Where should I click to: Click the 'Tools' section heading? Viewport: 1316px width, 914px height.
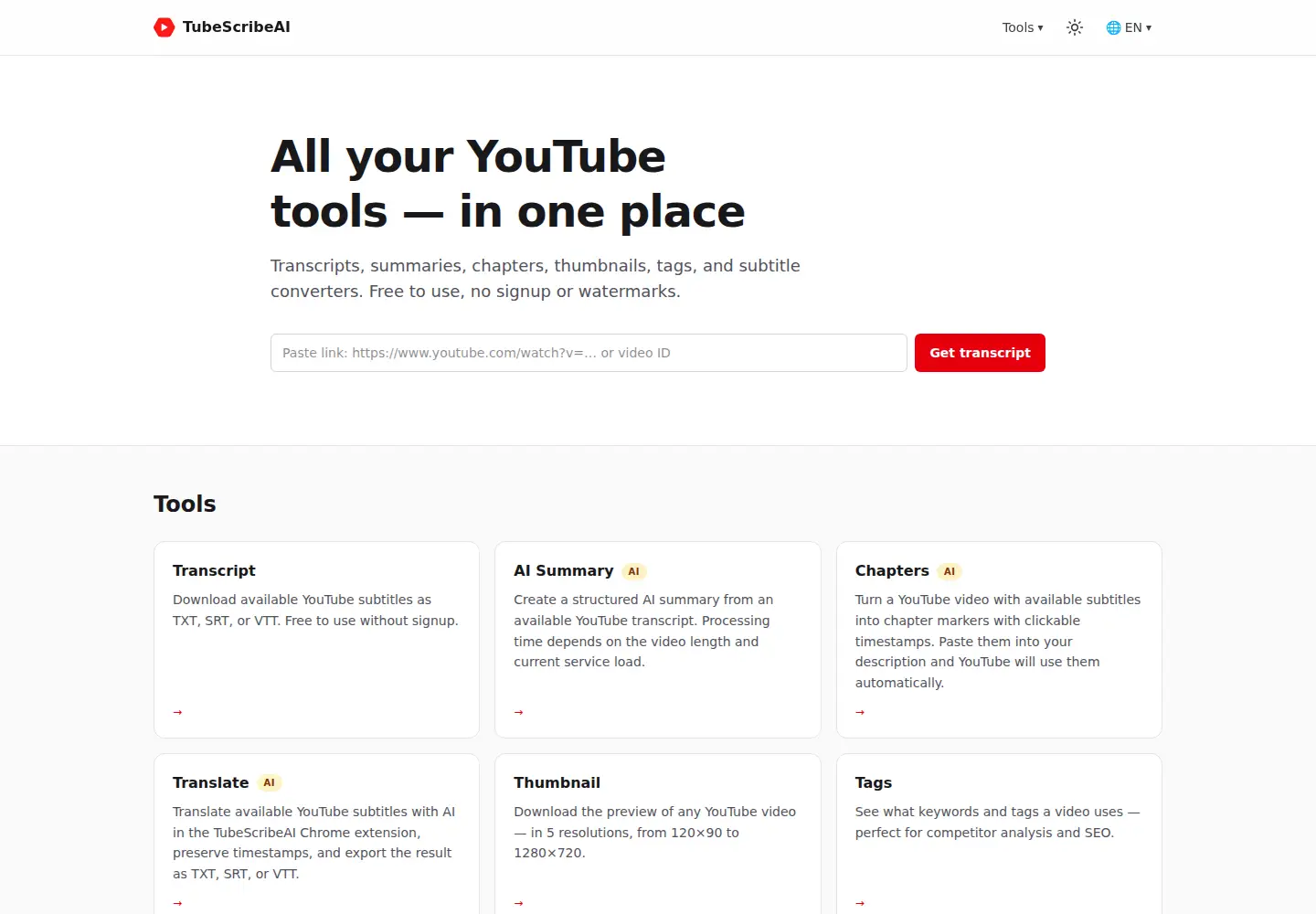pyautogui.click(x=185, y=504)
